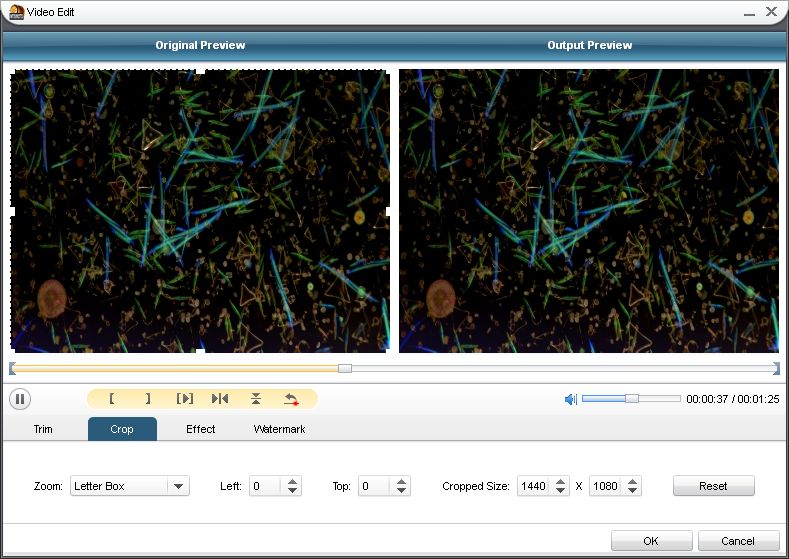Click the Output Preview video
This screenshot has width=789, height=559.
click(x=589, y=211)
